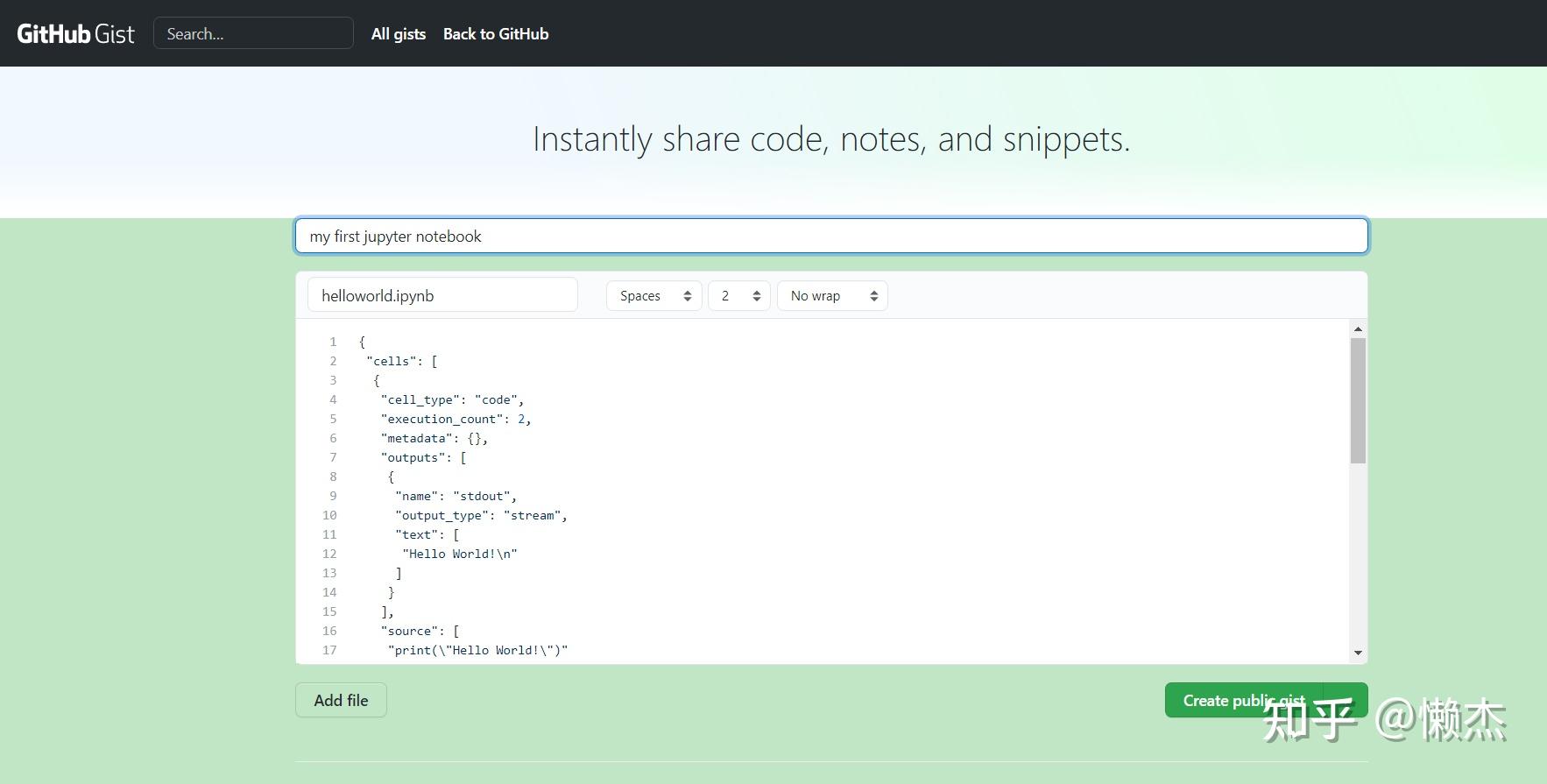Expand the Create gist visibility options arrow
This screenshot has width=1547, height=784.
tap(1346, 700)
